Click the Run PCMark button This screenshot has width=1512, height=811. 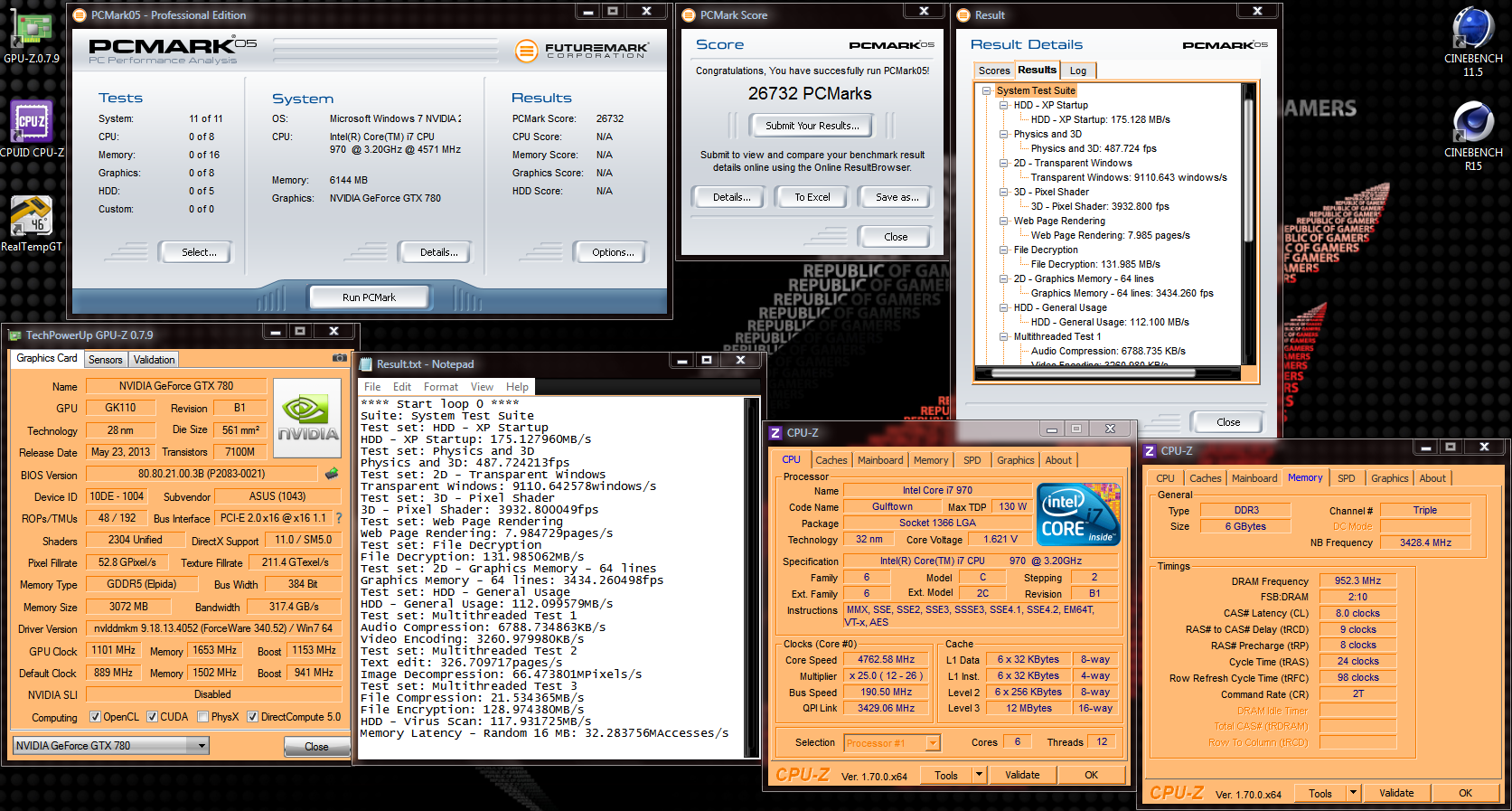(x=369, y=297)
